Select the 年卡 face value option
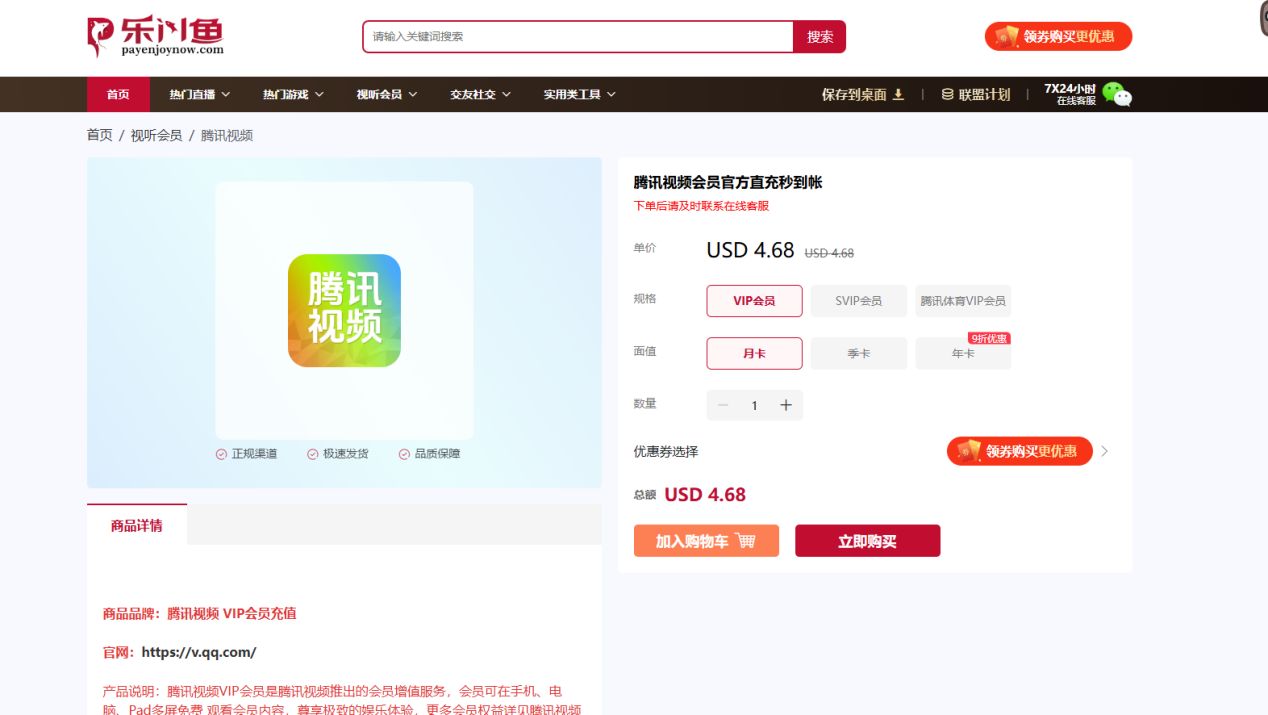Screen dimensions: 1268x715 coord(963,354)
